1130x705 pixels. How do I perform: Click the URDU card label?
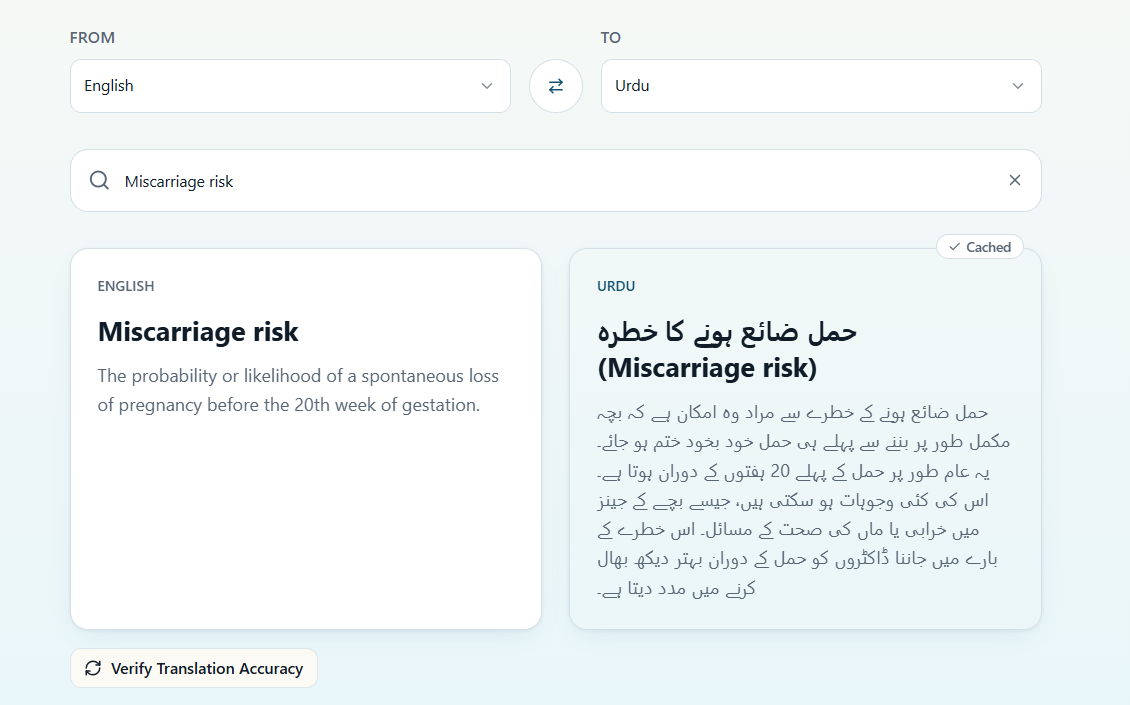point(616,286)
